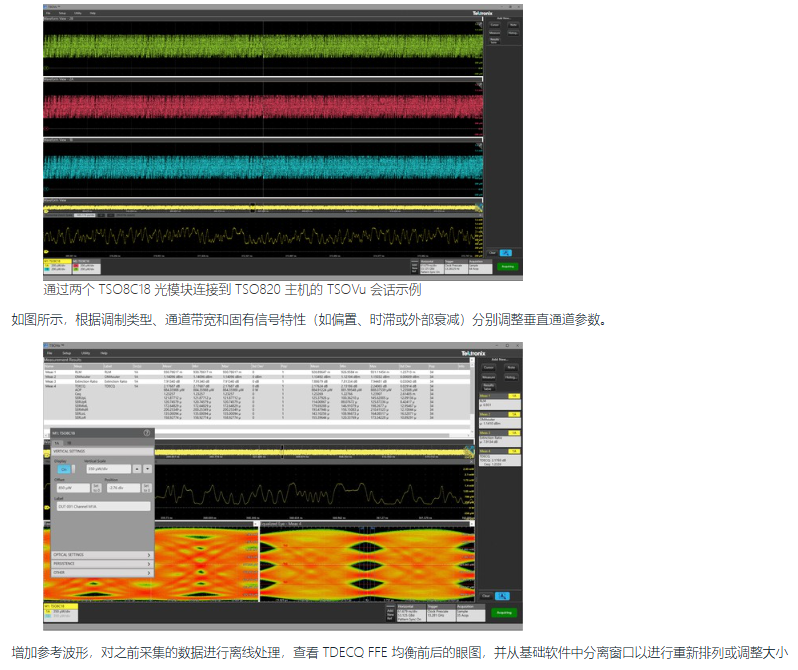Expand the OTHER section
The width and height of the screenshot is (798, 670).
click(x=102, y=572)
